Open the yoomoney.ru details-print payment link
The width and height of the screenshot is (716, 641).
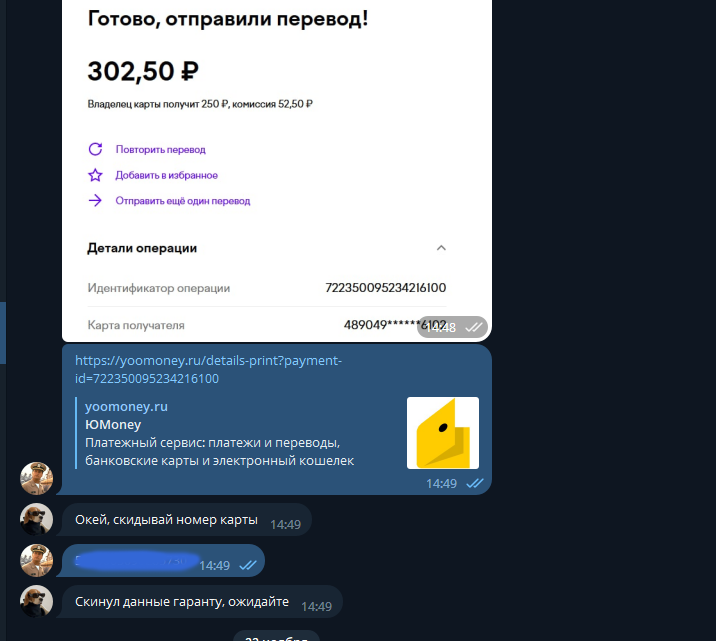(208, 369)
